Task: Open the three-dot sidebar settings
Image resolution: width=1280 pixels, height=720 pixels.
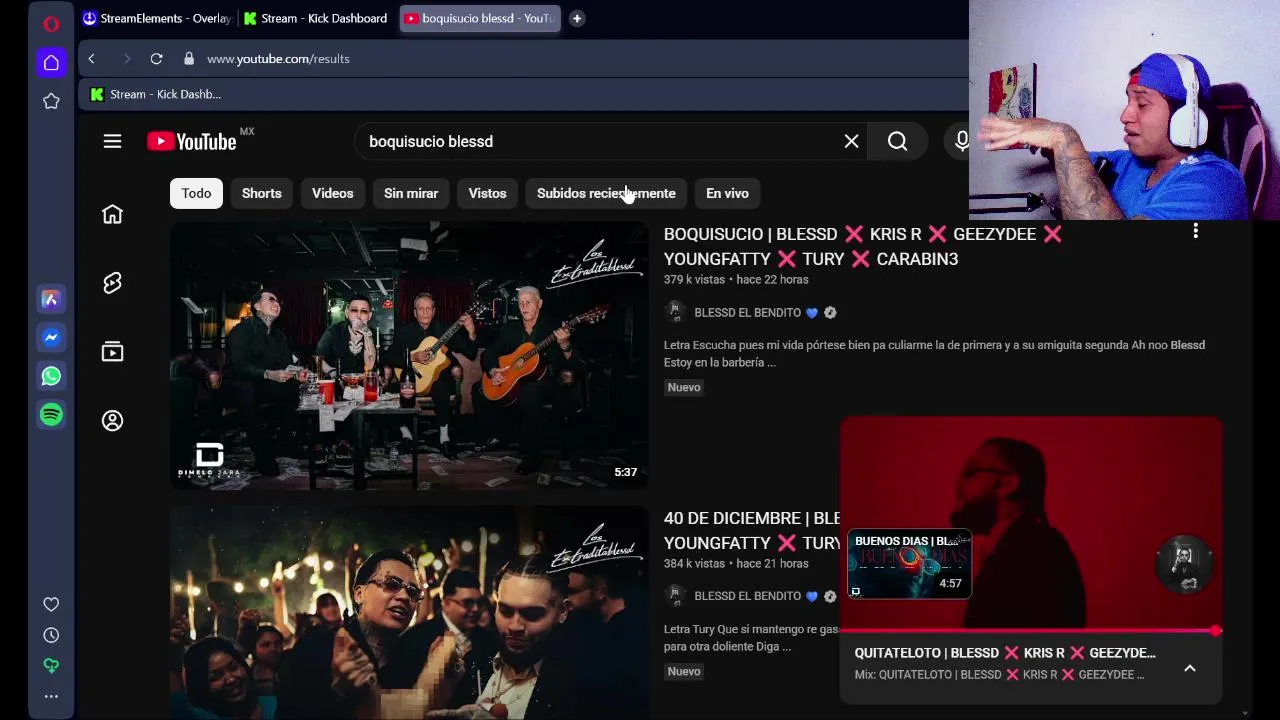Action: click(x=51, y=696)
